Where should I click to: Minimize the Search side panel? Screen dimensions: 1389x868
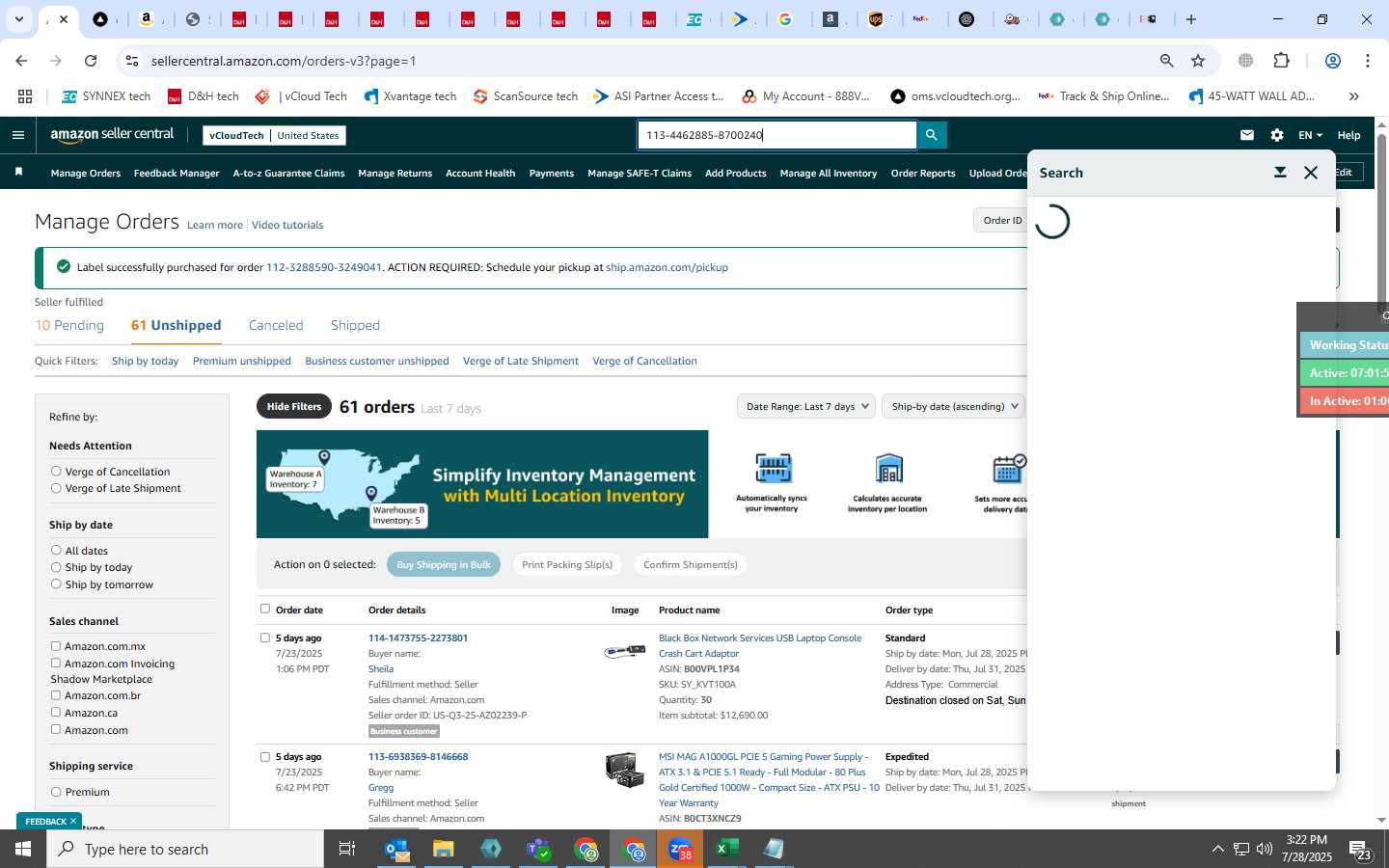(x=1280, y=173)
